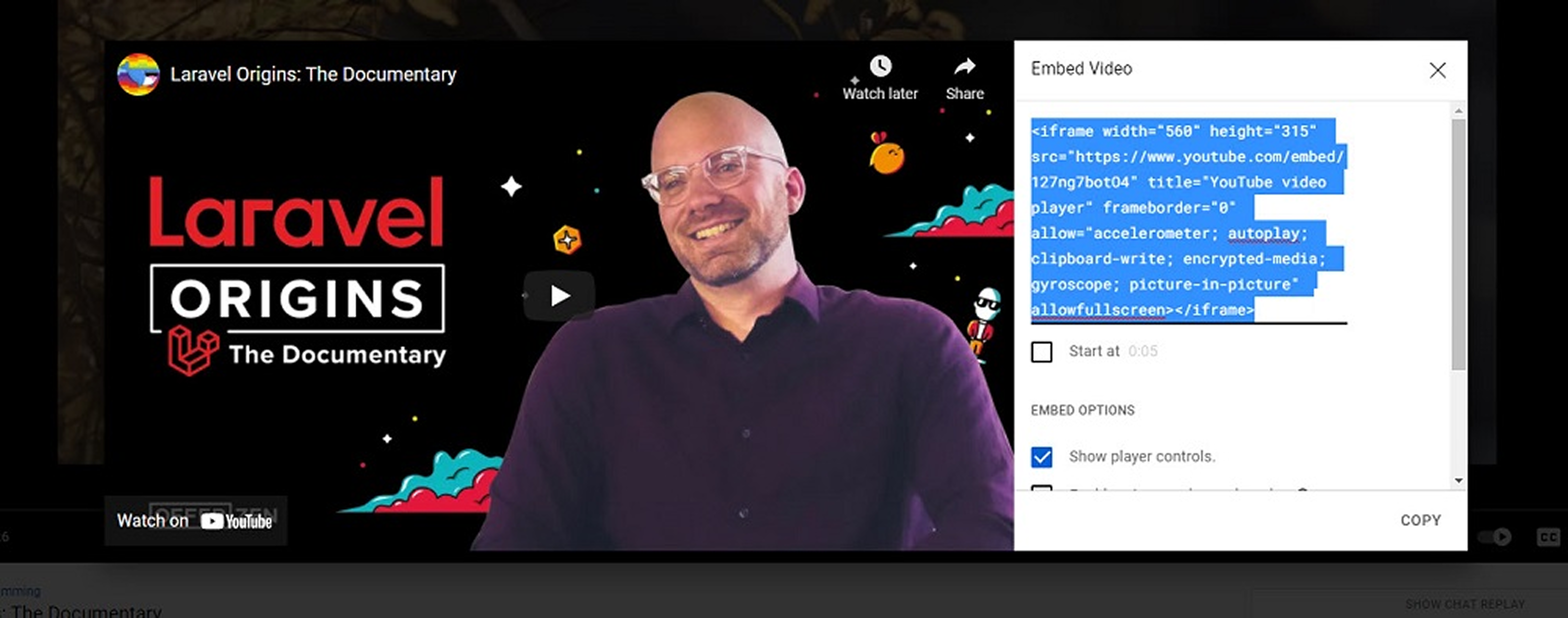Uncheck Show player controls checkbox

tap(1042, 456)
